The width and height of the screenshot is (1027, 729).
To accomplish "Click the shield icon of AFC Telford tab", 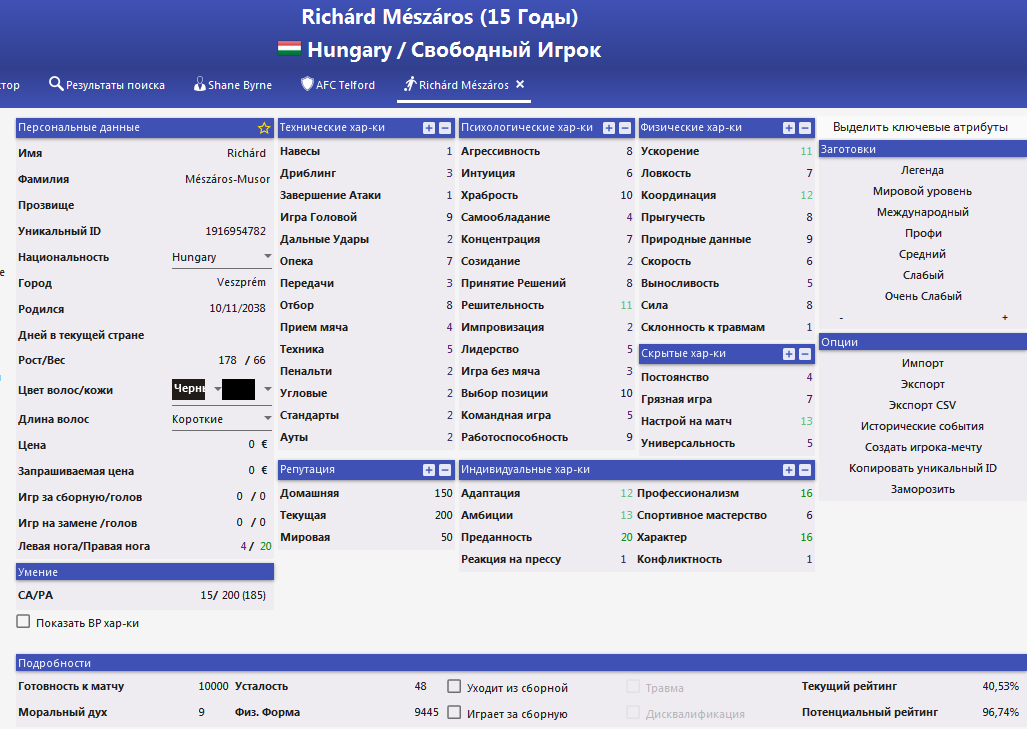I will tap(307, 84).
